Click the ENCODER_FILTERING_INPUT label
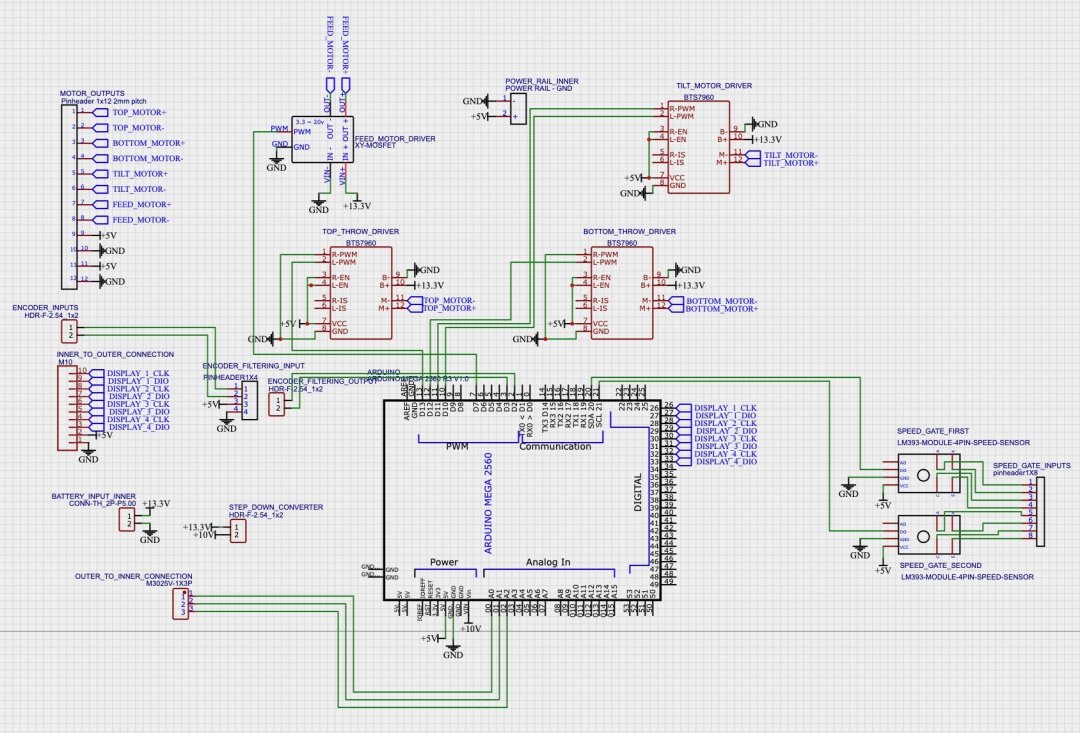Screen dimensions: 1080x733 (253, 366)
